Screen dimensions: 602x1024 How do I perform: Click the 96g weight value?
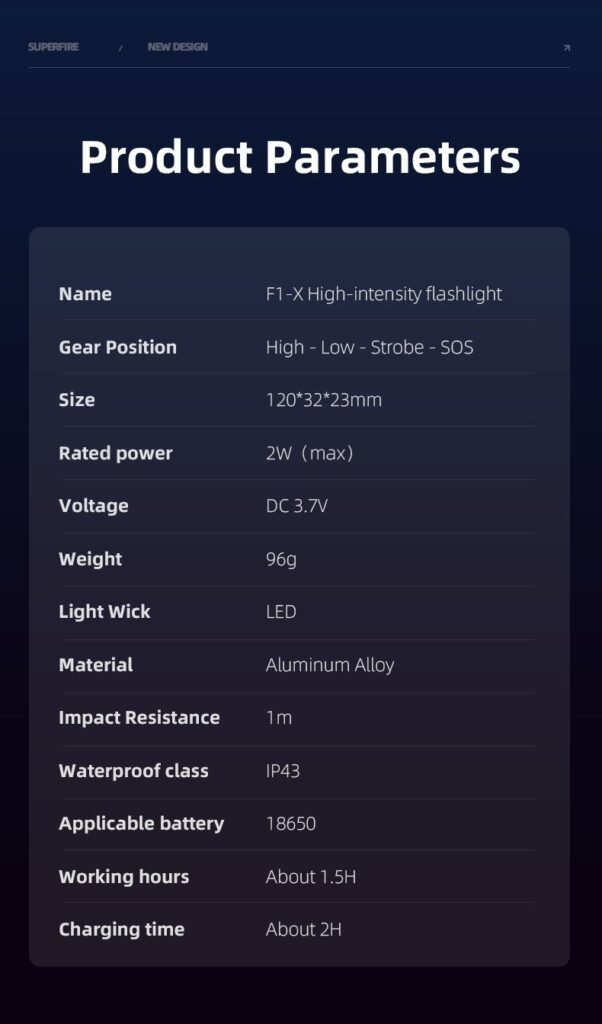coord(281,559)
